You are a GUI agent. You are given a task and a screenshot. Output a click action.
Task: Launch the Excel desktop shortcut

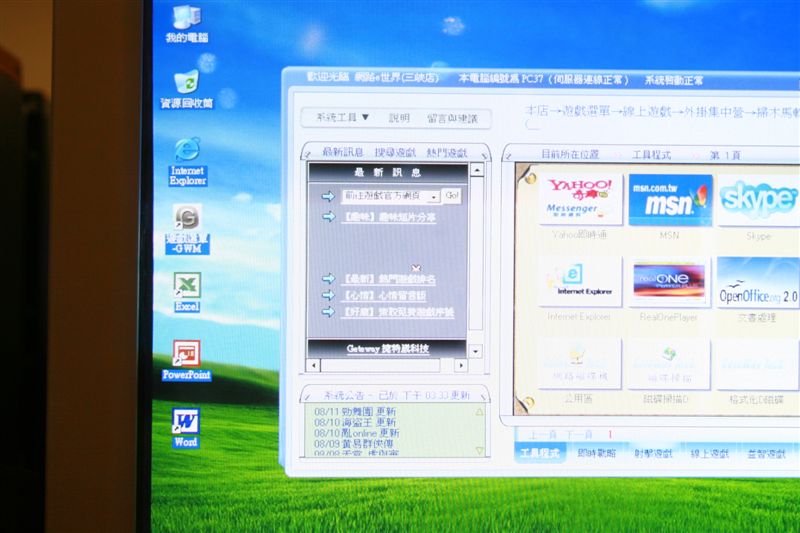click(187, 291)
